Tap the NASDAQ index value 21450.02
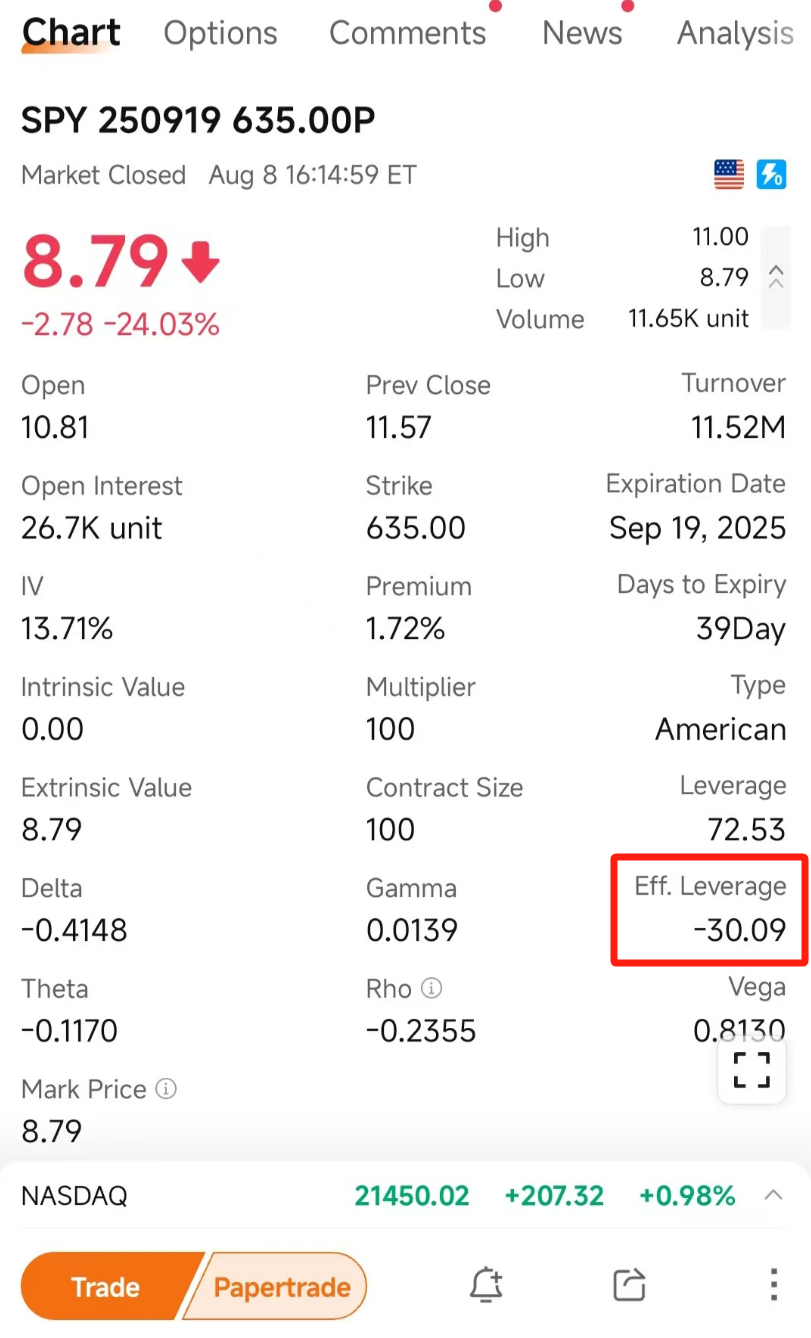The image size is (811, 1338). (x=412, y=1195)
